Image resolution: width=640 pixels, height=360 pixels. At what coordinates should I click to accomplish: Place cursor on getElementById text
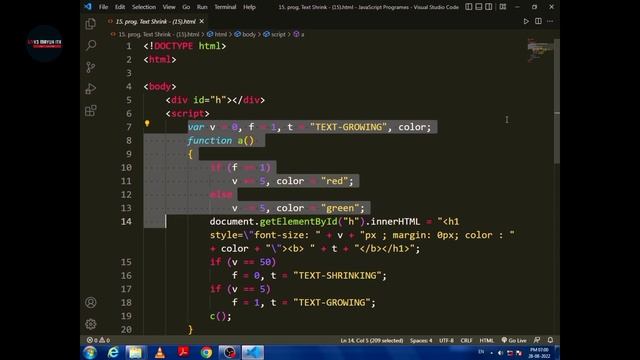tap(299, 222)
